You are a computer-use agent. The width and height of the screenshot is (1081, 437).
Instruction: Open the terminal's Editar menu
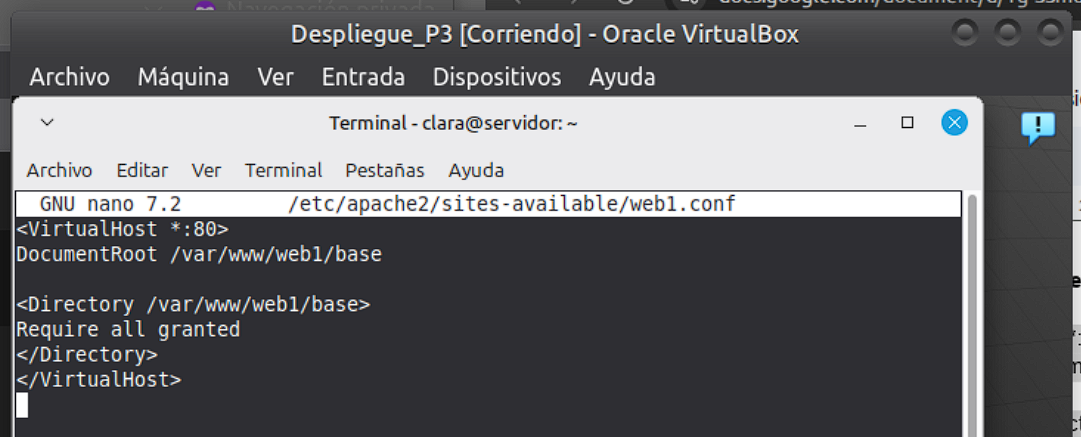click(x=142, y=170)
